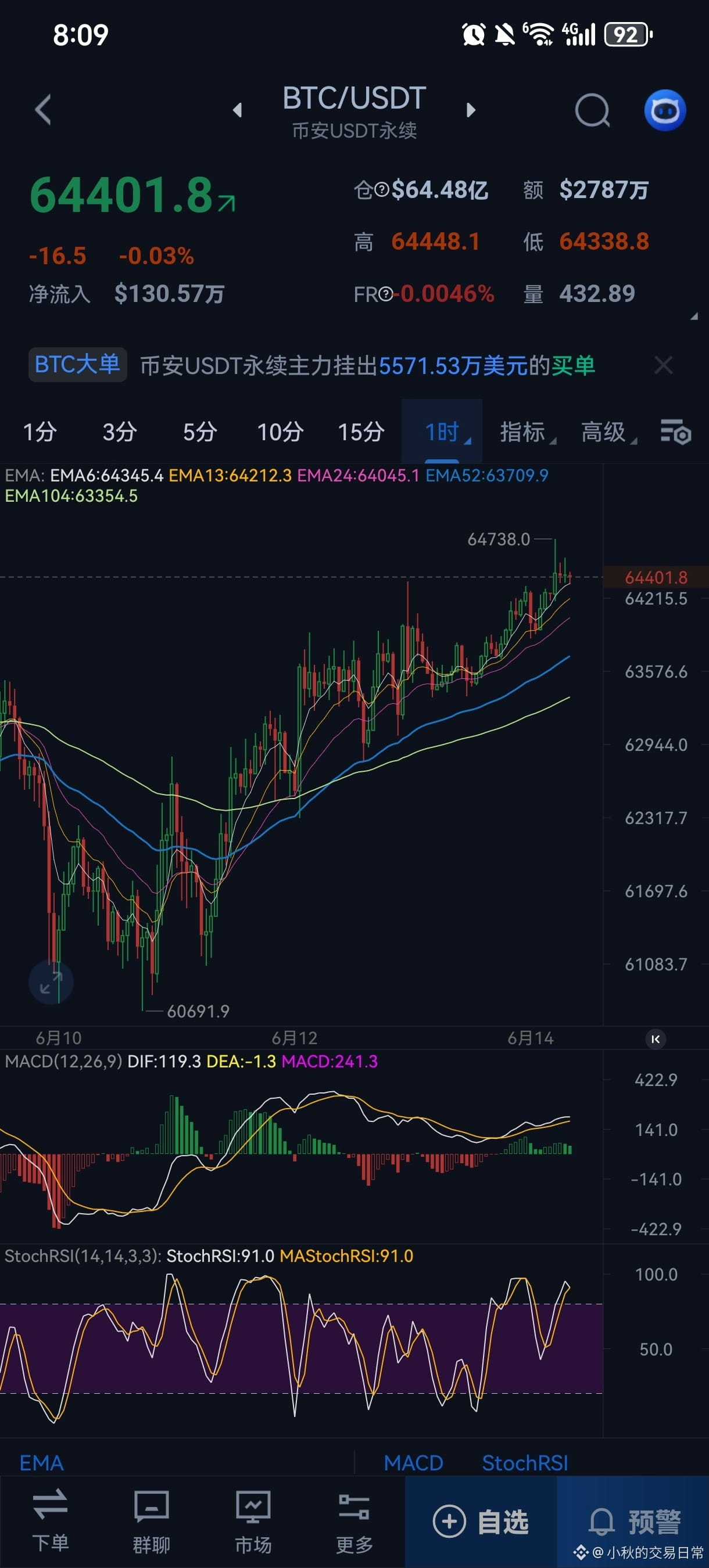
Task: Tap the fullscreen expand chart icon
Action: pyautogui.click(x=51, y=983)
